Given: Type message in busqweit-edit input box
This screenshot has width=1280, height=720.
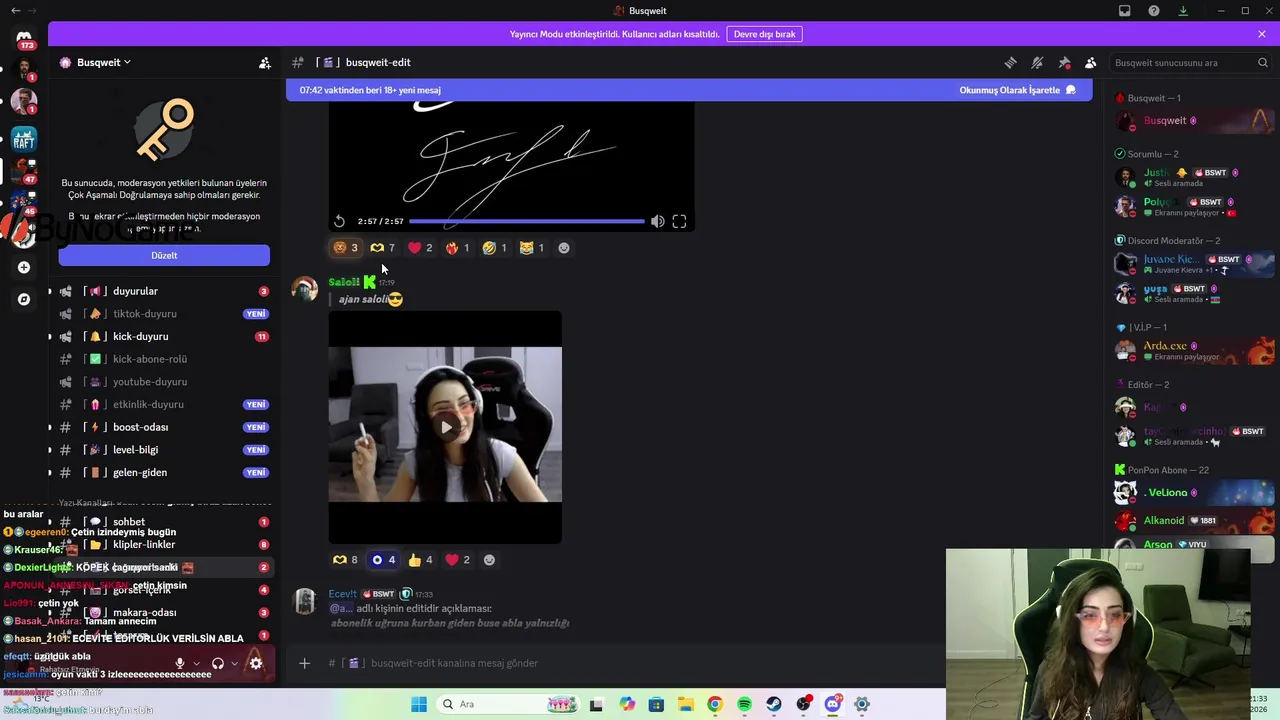Looking at the screenshot, I should click(x=640, y=663).
